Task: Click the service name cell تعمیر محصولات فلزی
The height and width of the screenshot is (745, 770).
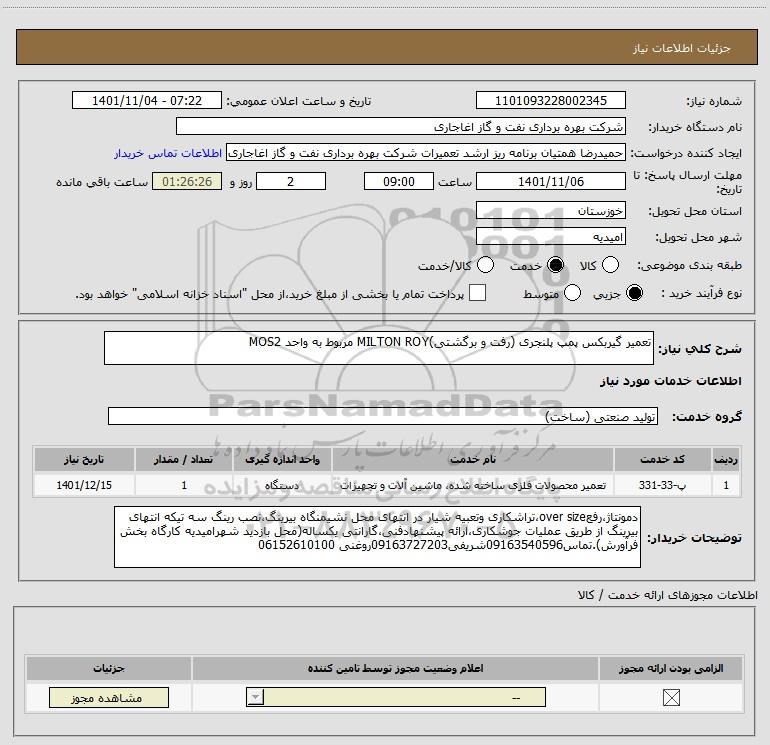Action: click(472, 485)
